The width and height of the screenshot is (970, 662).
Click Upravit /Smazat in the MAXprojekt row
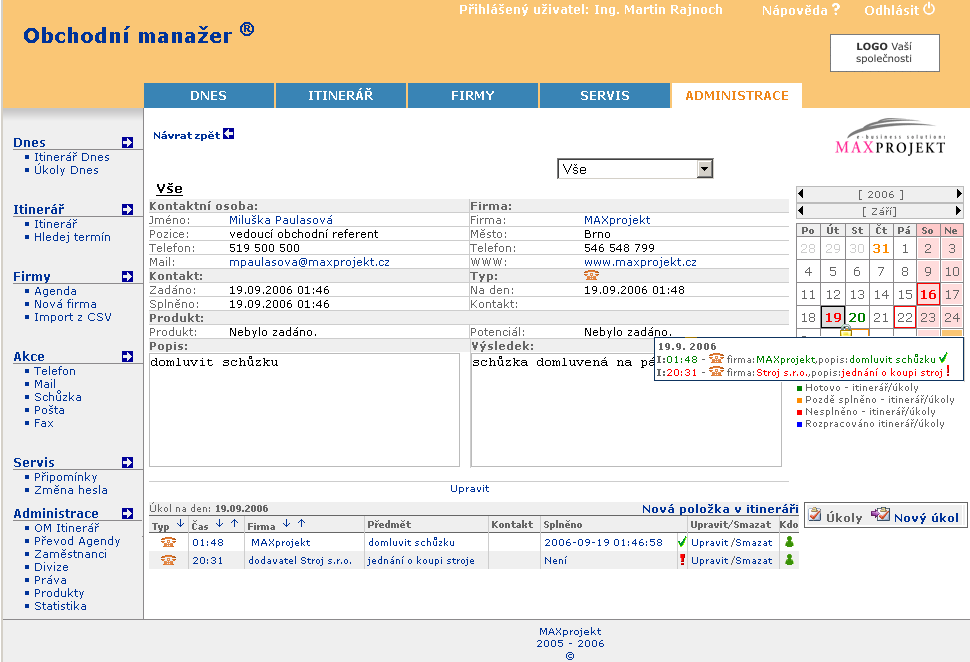[732, 543]
